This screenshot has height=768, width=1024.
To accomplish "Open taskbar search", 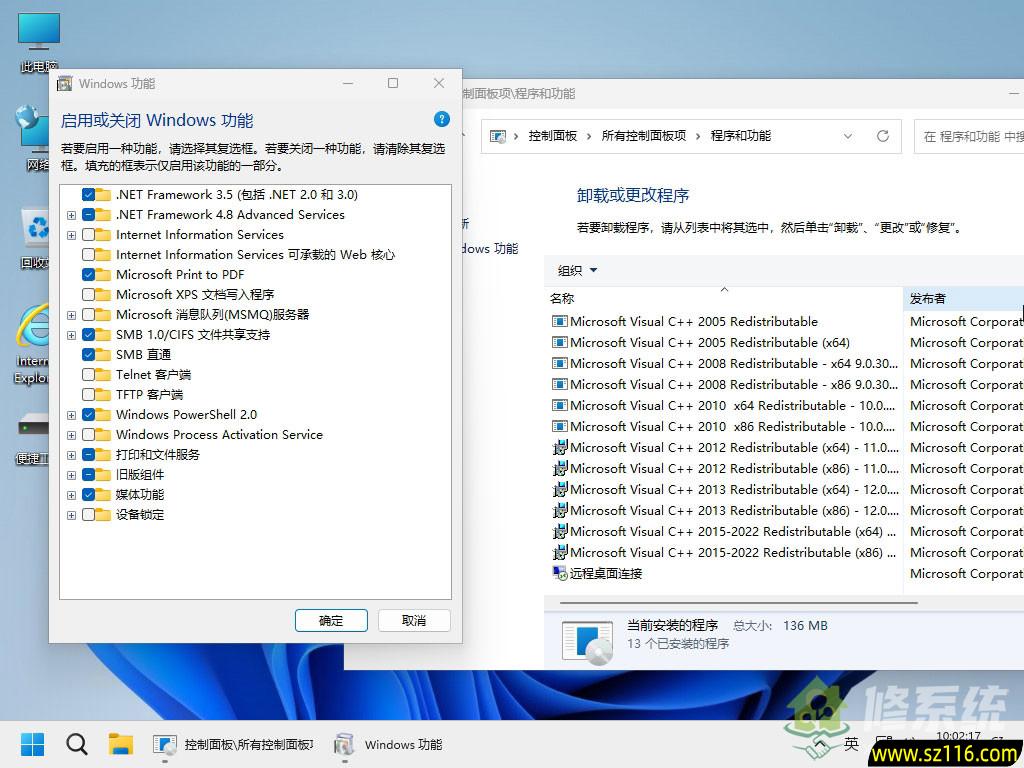I will tap(76, 744).
